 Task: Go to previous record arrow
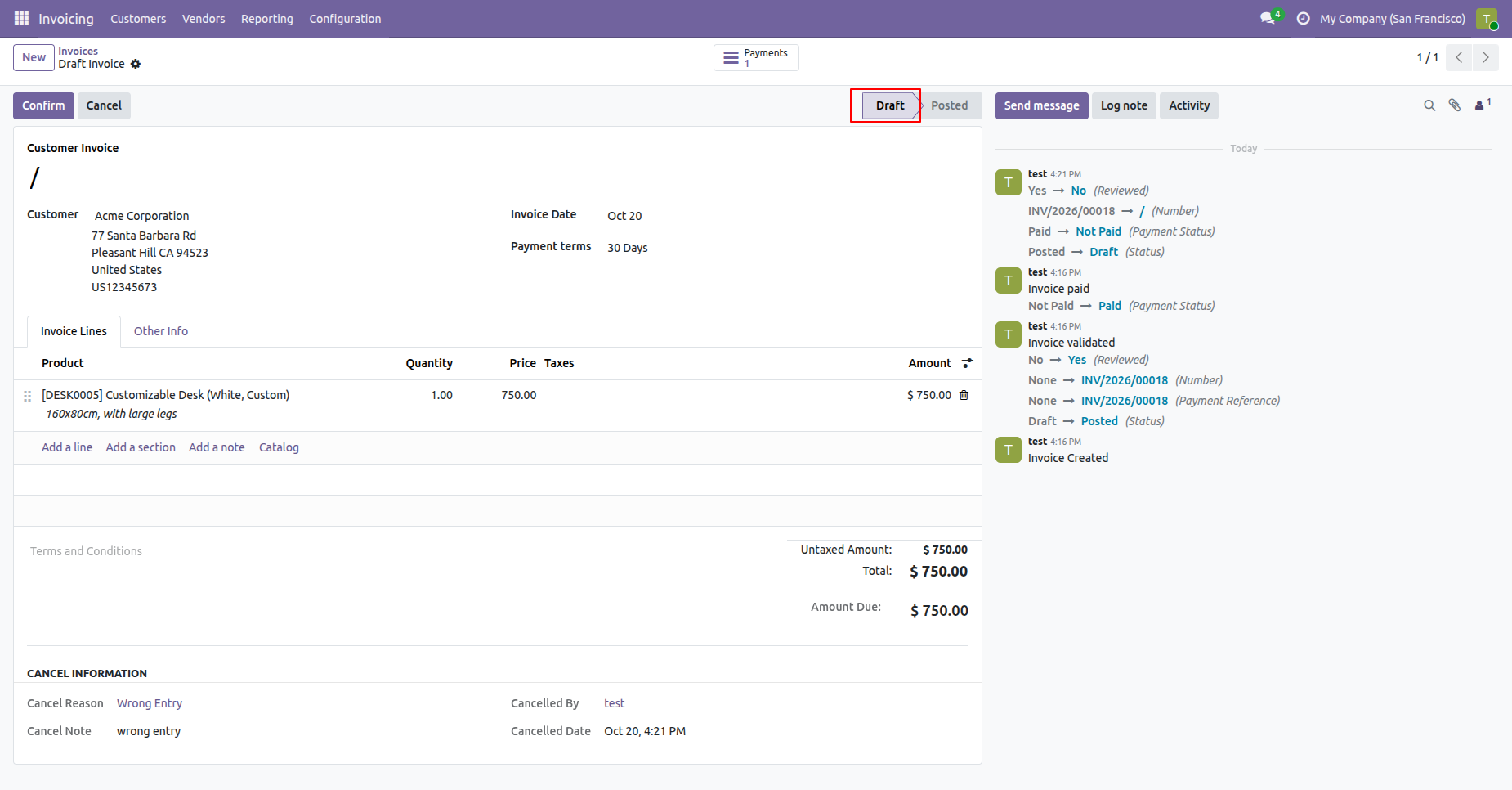1459,57
